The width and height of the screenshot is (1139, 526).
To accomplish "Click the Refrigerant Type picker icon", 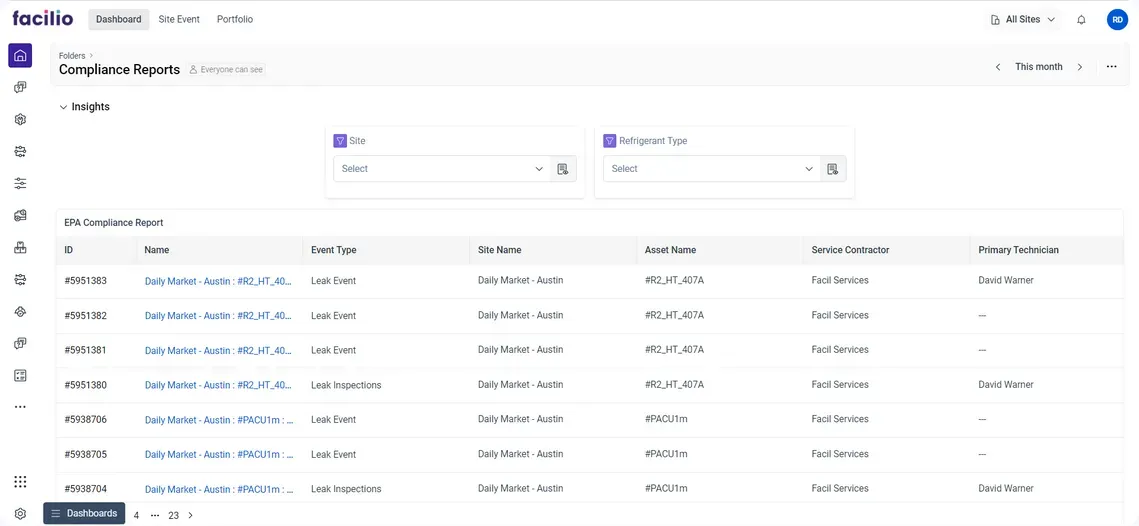I will pyautogui.click(x=833, y=169).
